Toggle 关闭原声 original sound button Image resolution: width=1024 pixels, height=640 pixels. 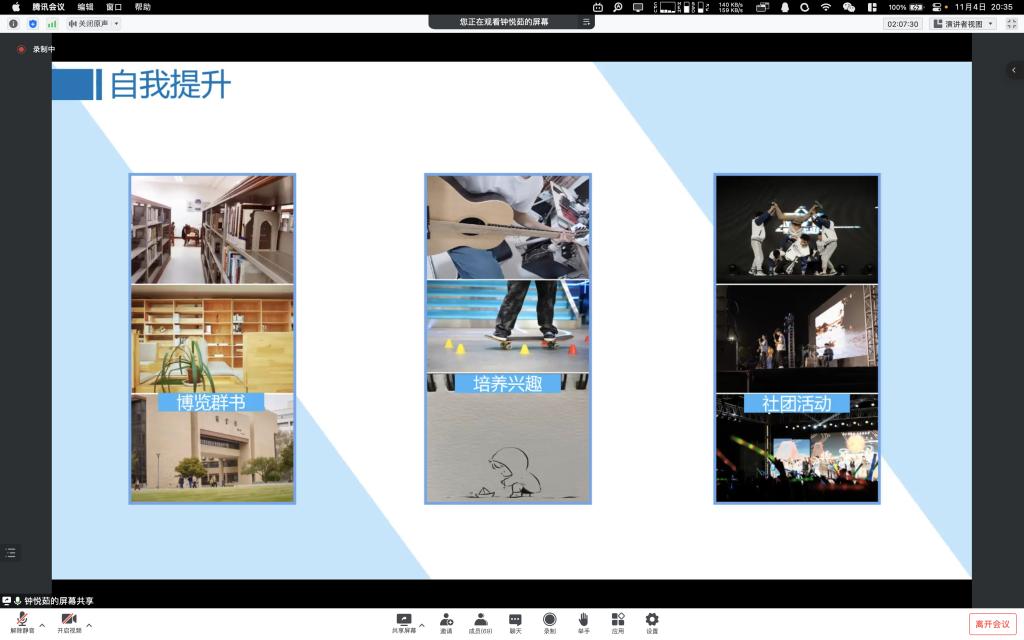(93, 23)
